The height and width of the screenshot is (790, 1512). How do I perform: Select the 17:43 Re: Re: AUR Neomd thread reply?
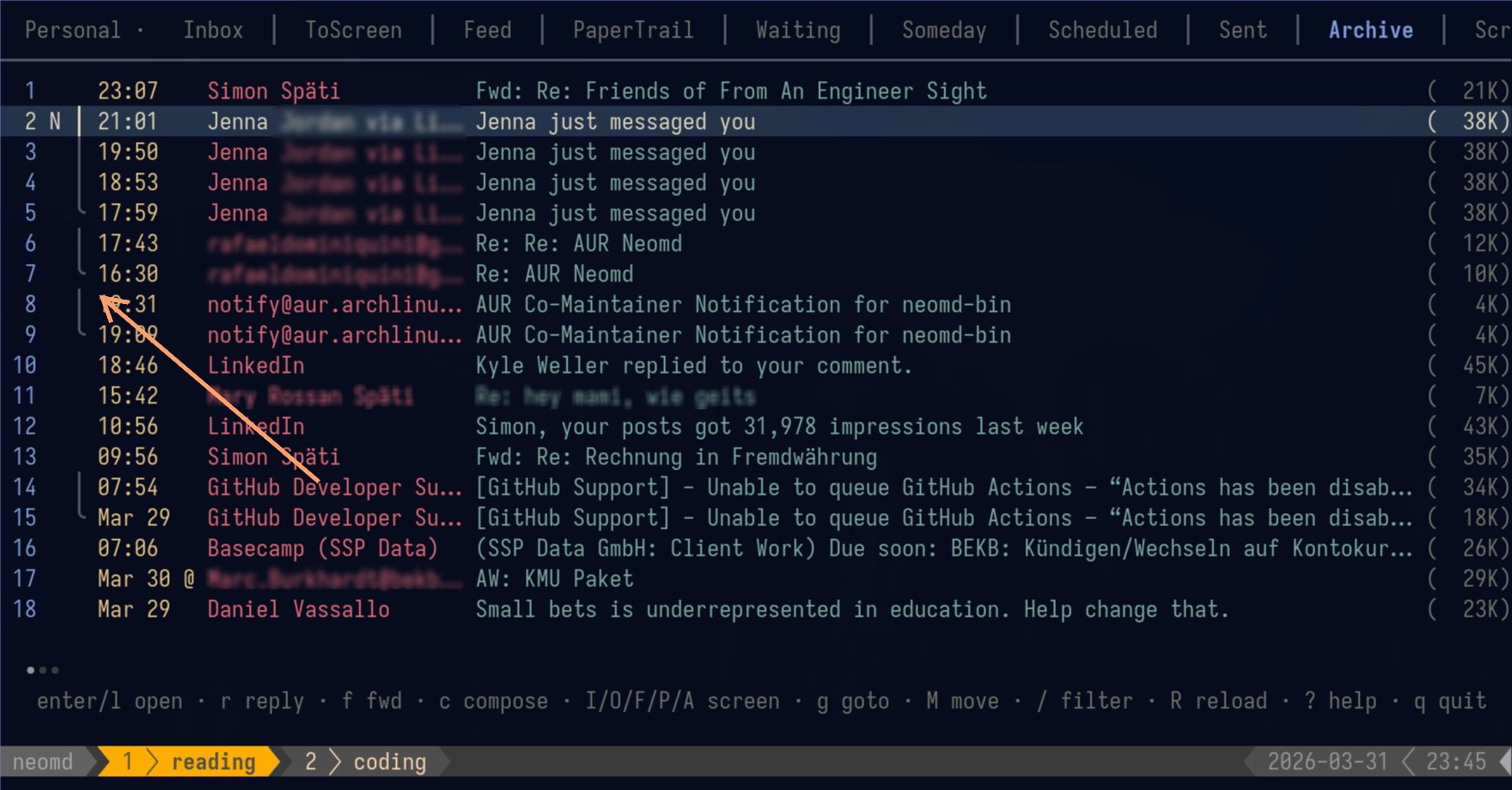coord(578,244)
